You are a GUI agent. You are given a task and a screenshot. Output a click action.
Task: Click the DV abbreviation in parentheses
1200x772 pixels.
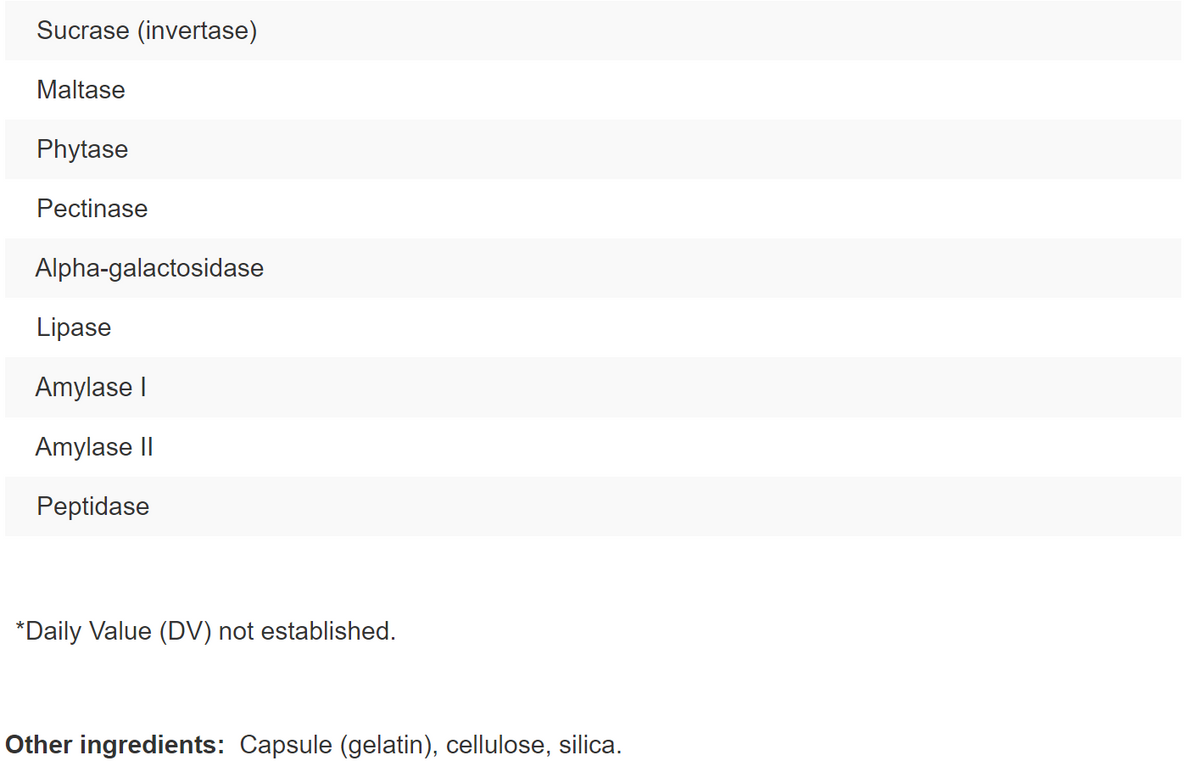click(x=185, y=632)
